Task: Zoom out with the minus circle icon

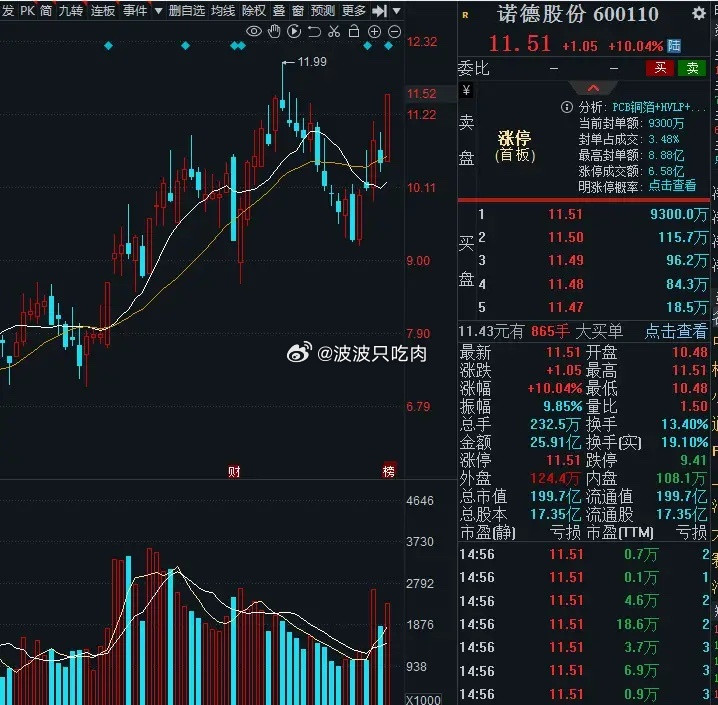Action: [394, 32]
